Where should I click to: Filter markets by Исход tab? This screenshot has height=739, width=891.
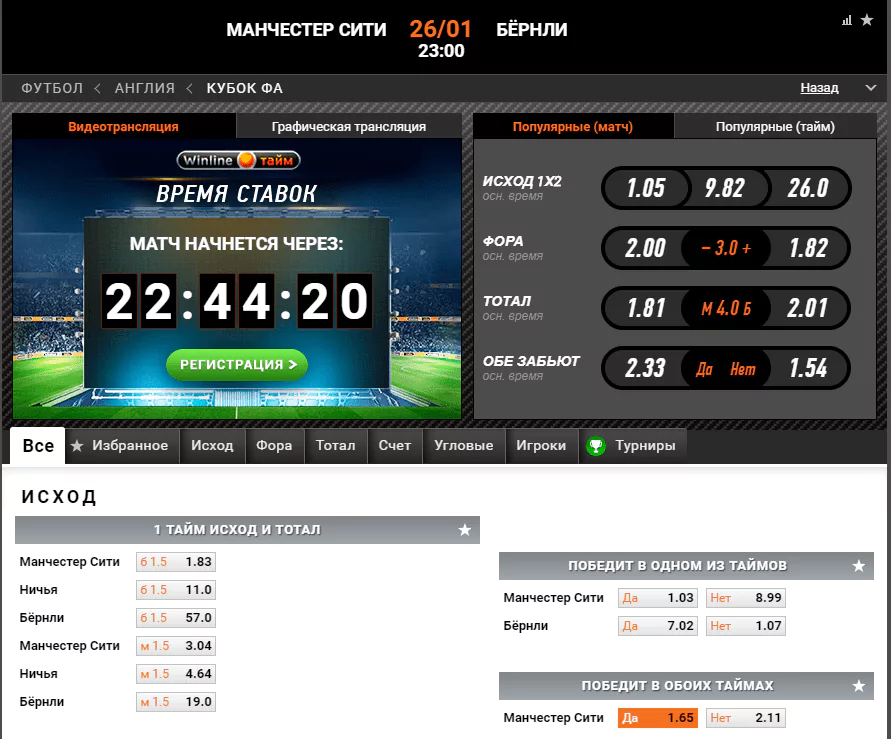pyautogui.click(x=212, y=445)
